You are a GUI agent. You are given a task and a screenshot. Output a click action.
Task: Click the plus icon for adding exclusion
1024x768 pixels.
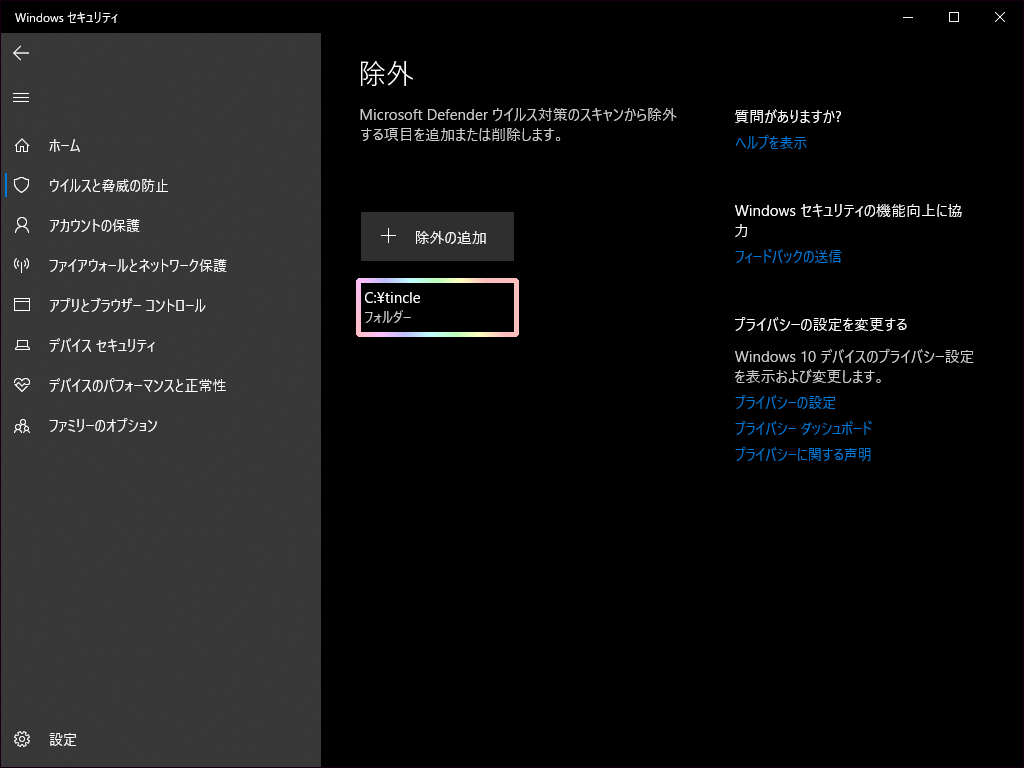(389, 236)
